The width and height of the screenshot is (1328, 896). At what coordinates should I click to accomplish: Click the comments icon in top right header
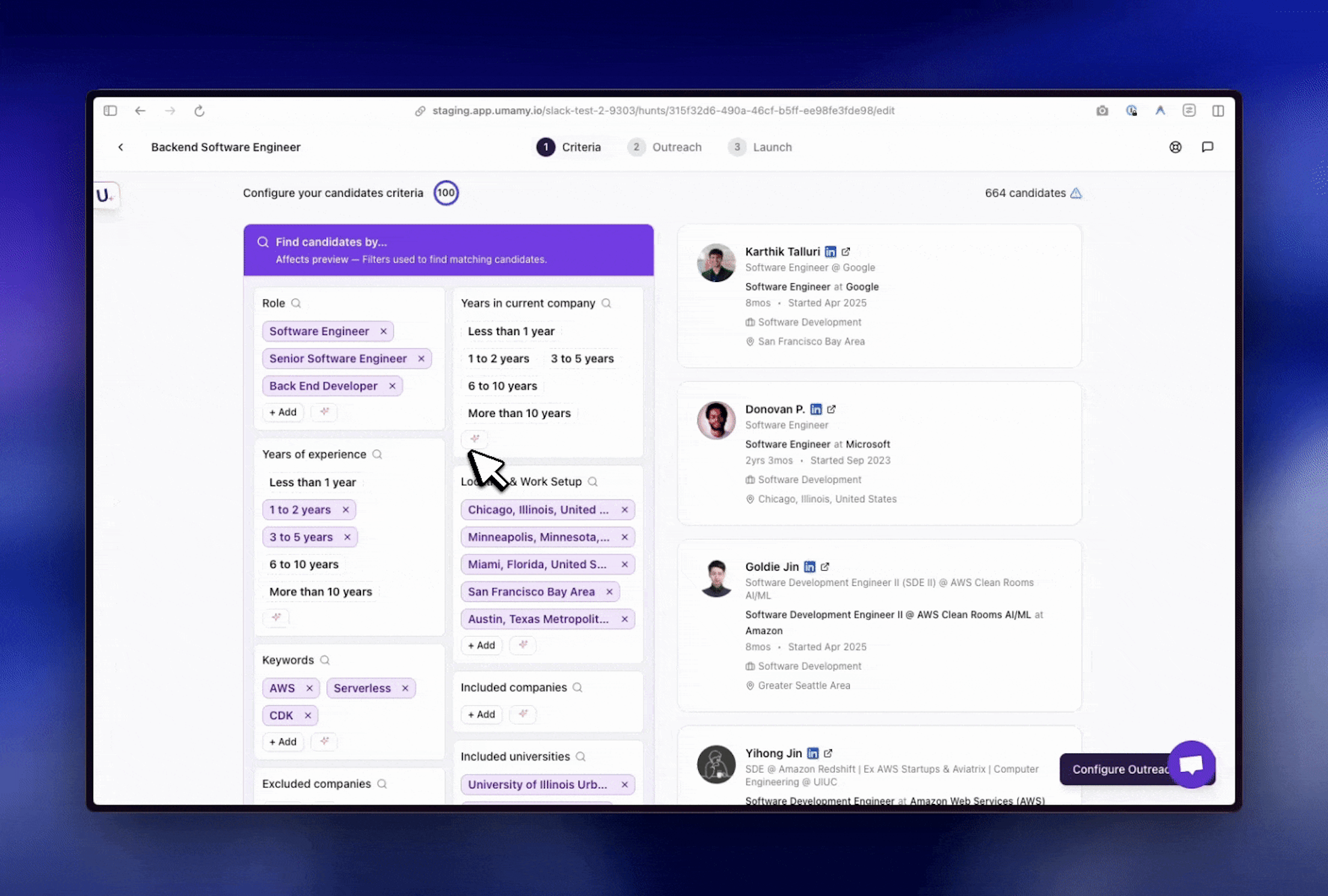coord(1207,147)
